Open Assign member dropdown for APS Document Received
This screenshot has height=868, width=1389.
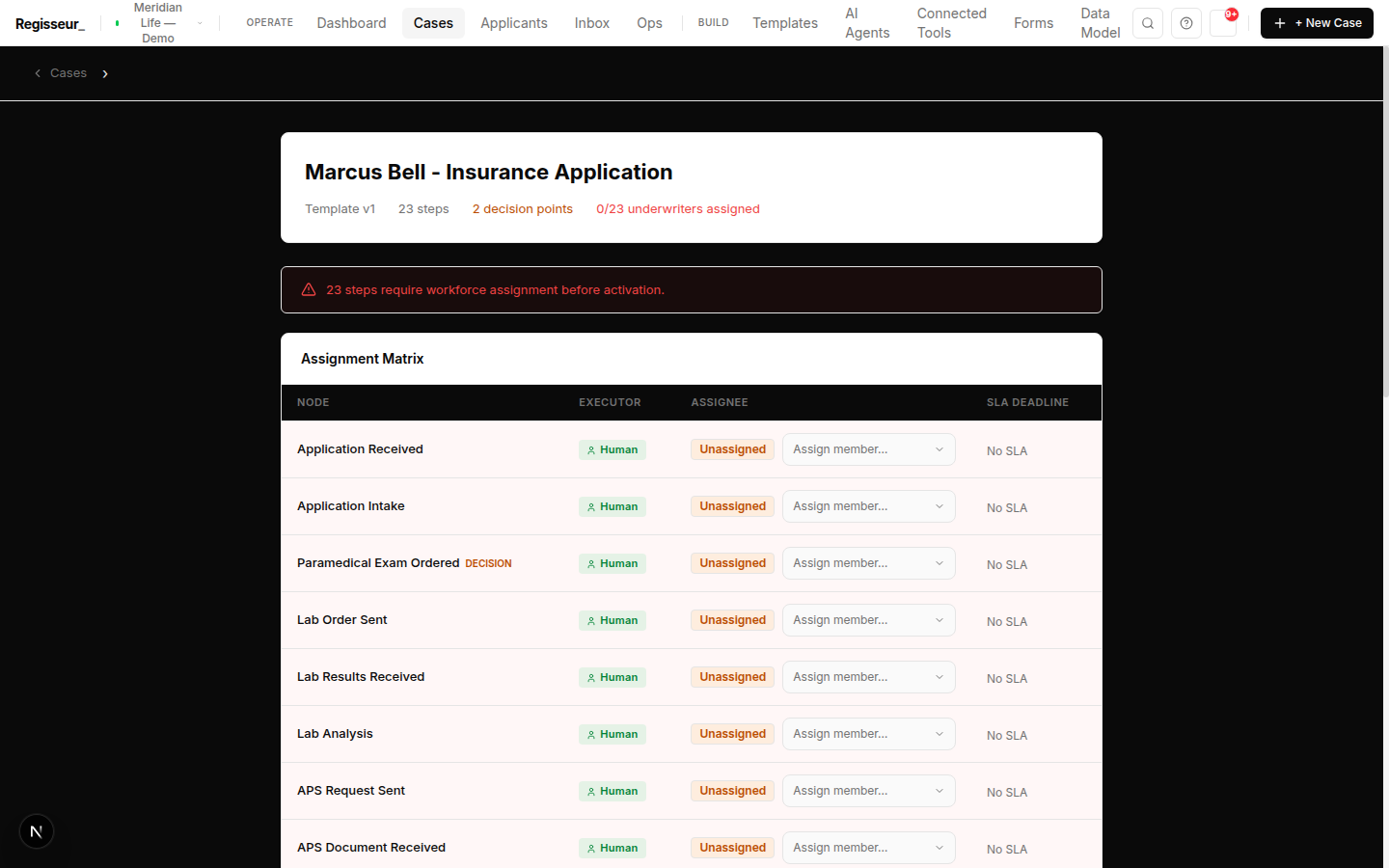(868, 848)
